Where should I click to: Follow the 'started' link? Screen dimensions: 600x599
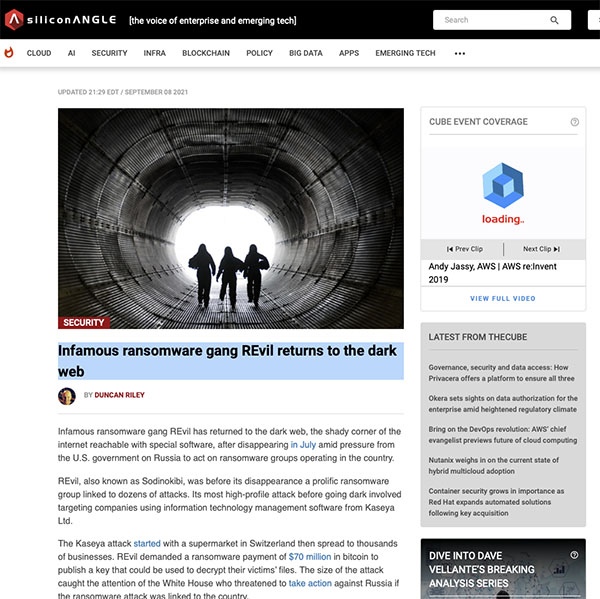(147, 544)
